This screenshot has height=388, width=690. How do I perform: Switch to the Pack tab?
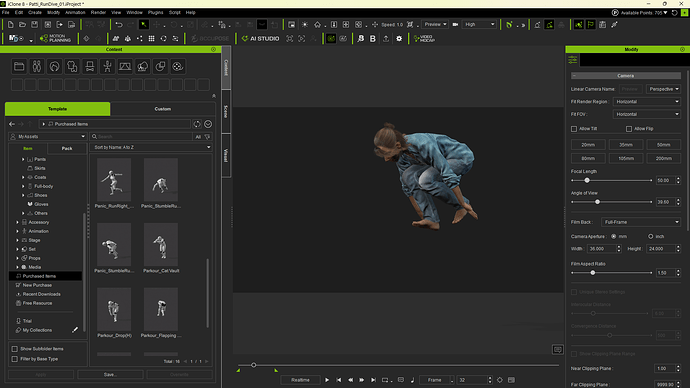67,149
